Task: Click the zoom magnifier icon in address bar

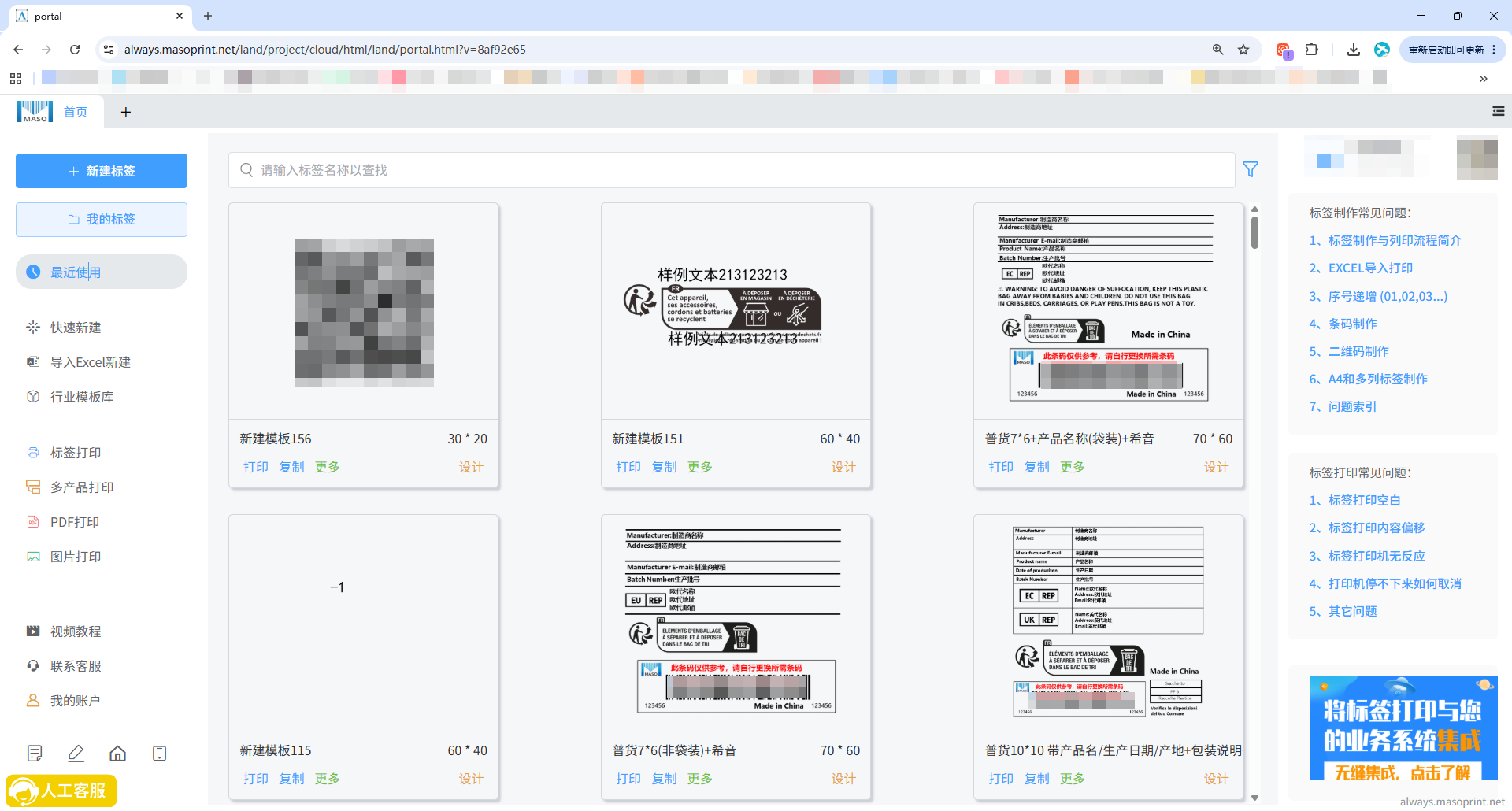Action: [1217, 49]
